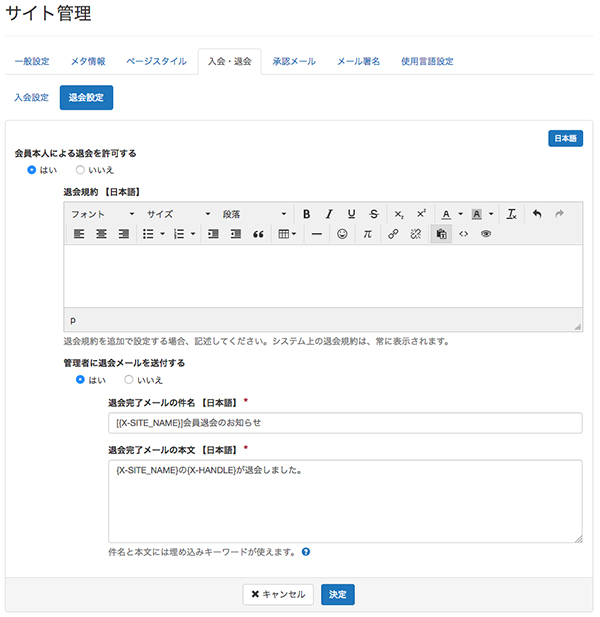
Task: Click the キャンセル button
Action: point(278,594)
